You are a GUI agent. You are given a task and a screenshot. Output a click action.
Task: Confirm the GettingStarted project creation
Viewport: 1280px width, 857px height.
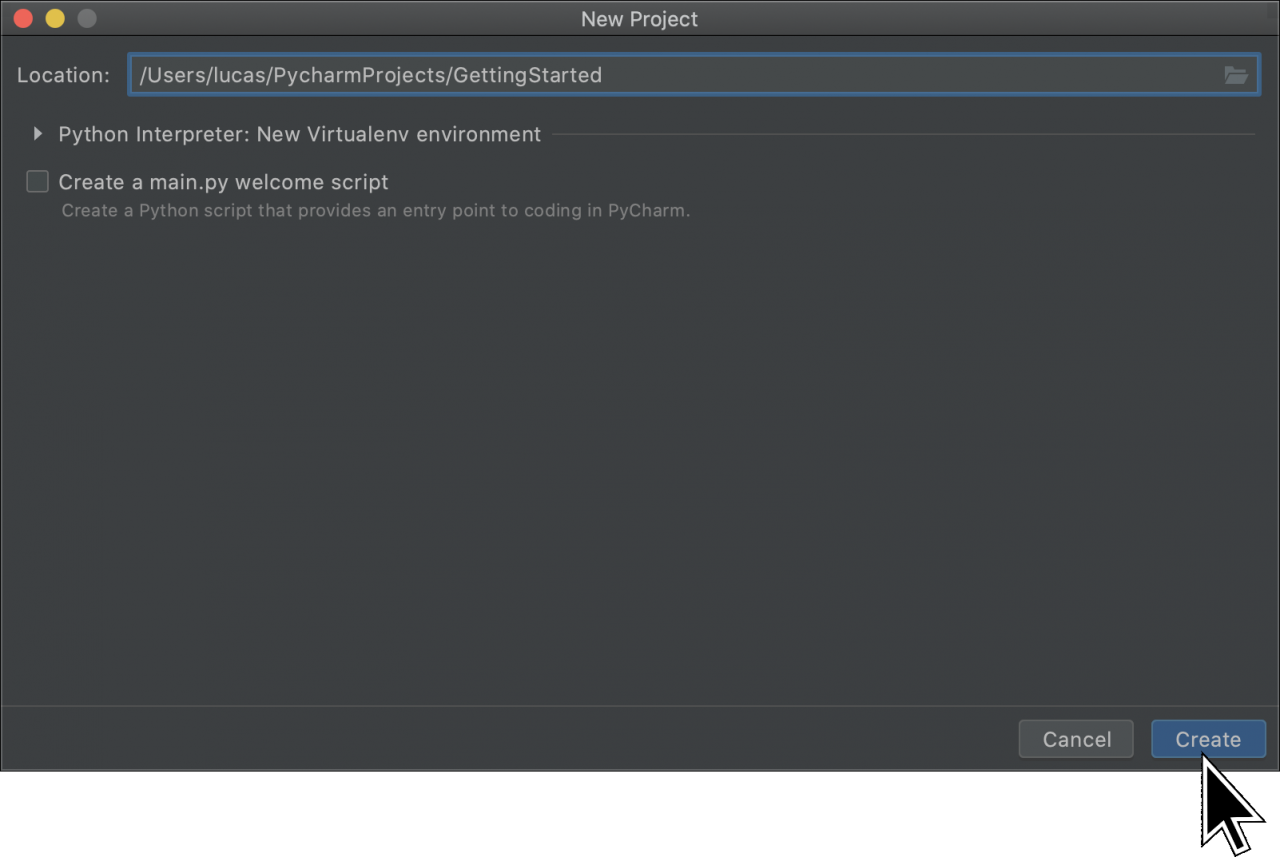click(x=1208, y=739)
